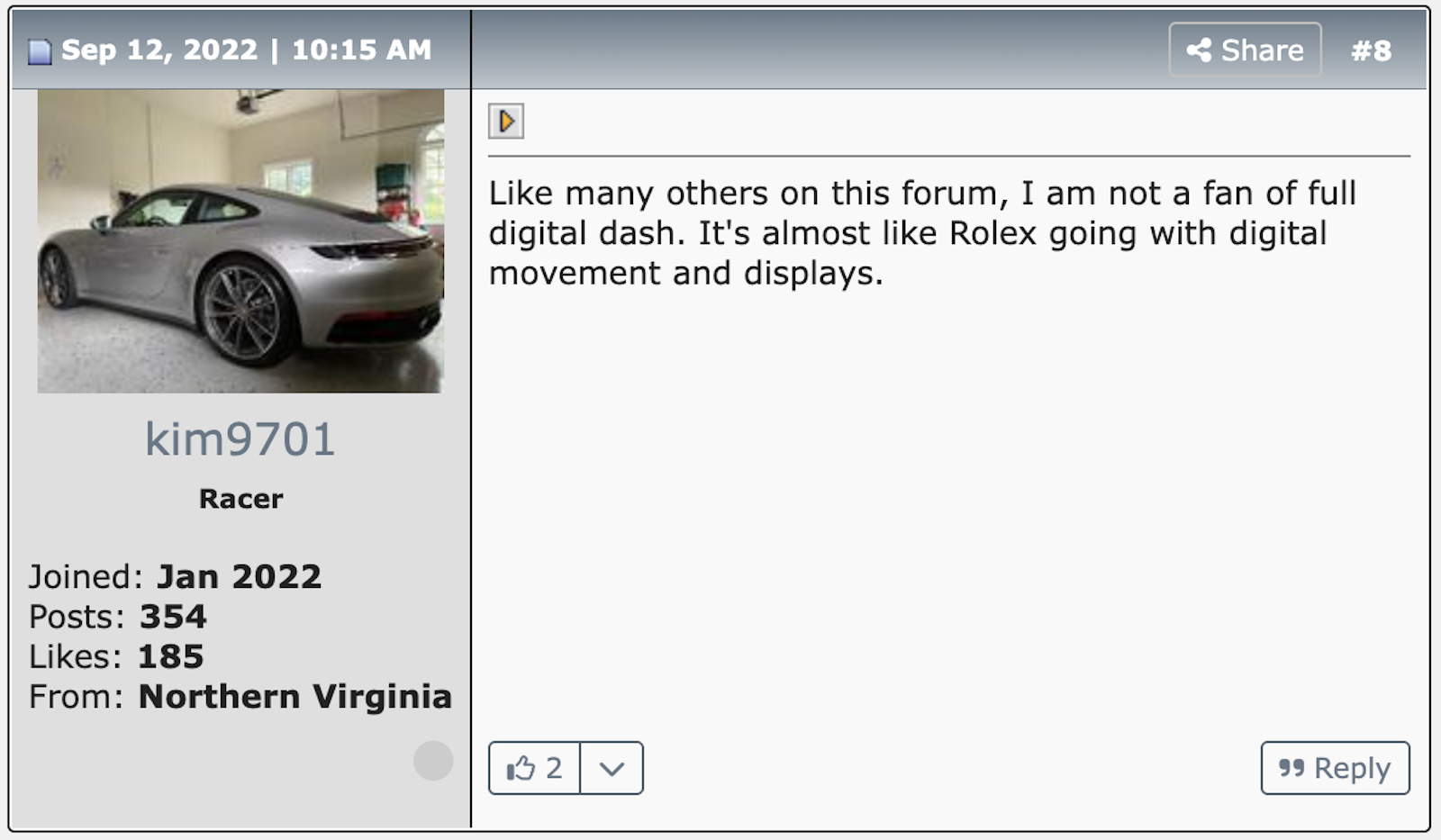Click the like count number 2
This screenshot has height=840, width=1441.
coord(554,768)
